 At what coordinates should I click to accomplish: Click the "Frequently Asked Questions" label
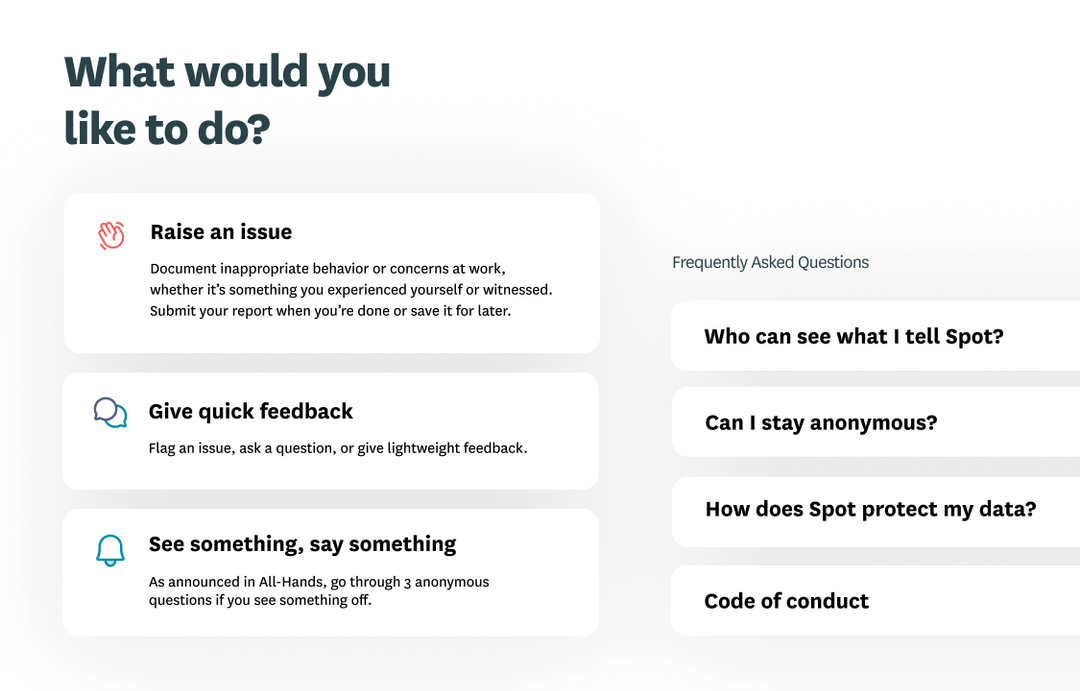click(x=771, y=262)
